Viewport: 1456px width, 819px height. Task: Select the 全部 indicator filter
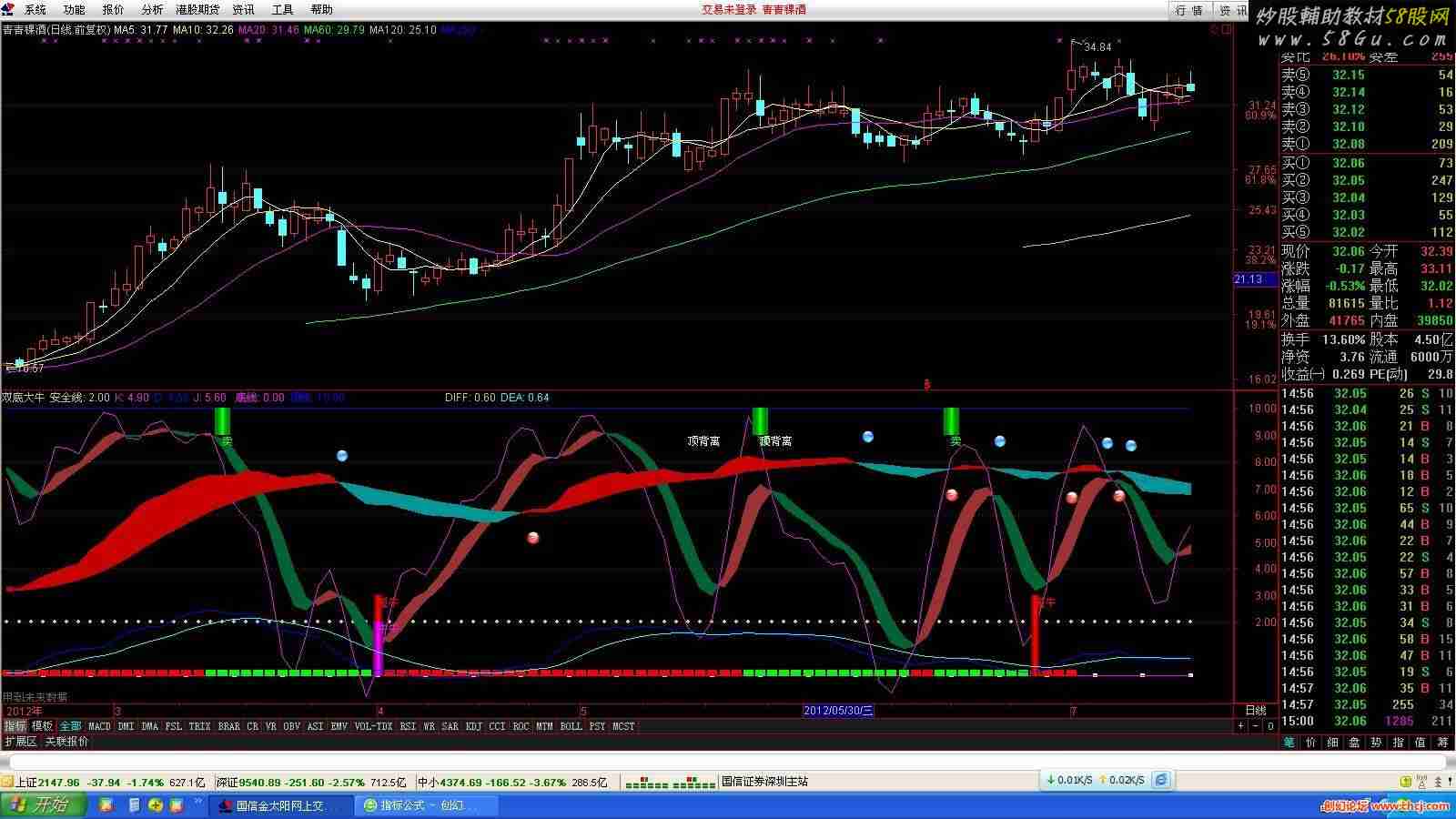tap(70, 726)
